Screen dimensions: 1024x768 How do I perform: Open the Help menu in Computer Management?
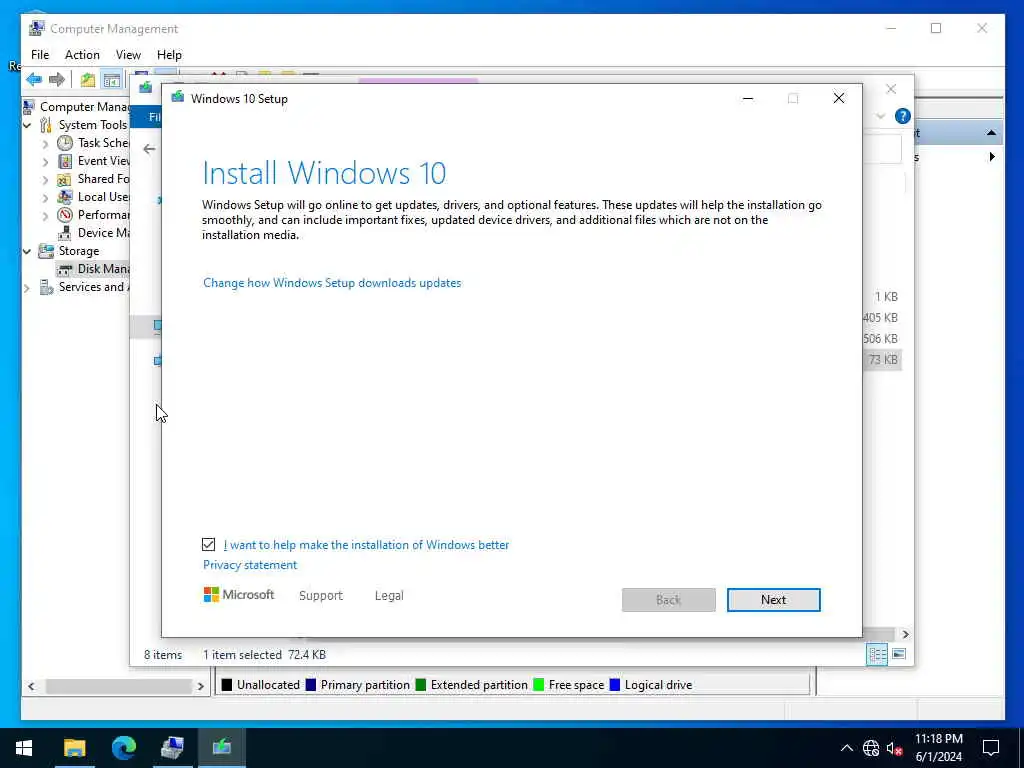[x=169, y=55]
